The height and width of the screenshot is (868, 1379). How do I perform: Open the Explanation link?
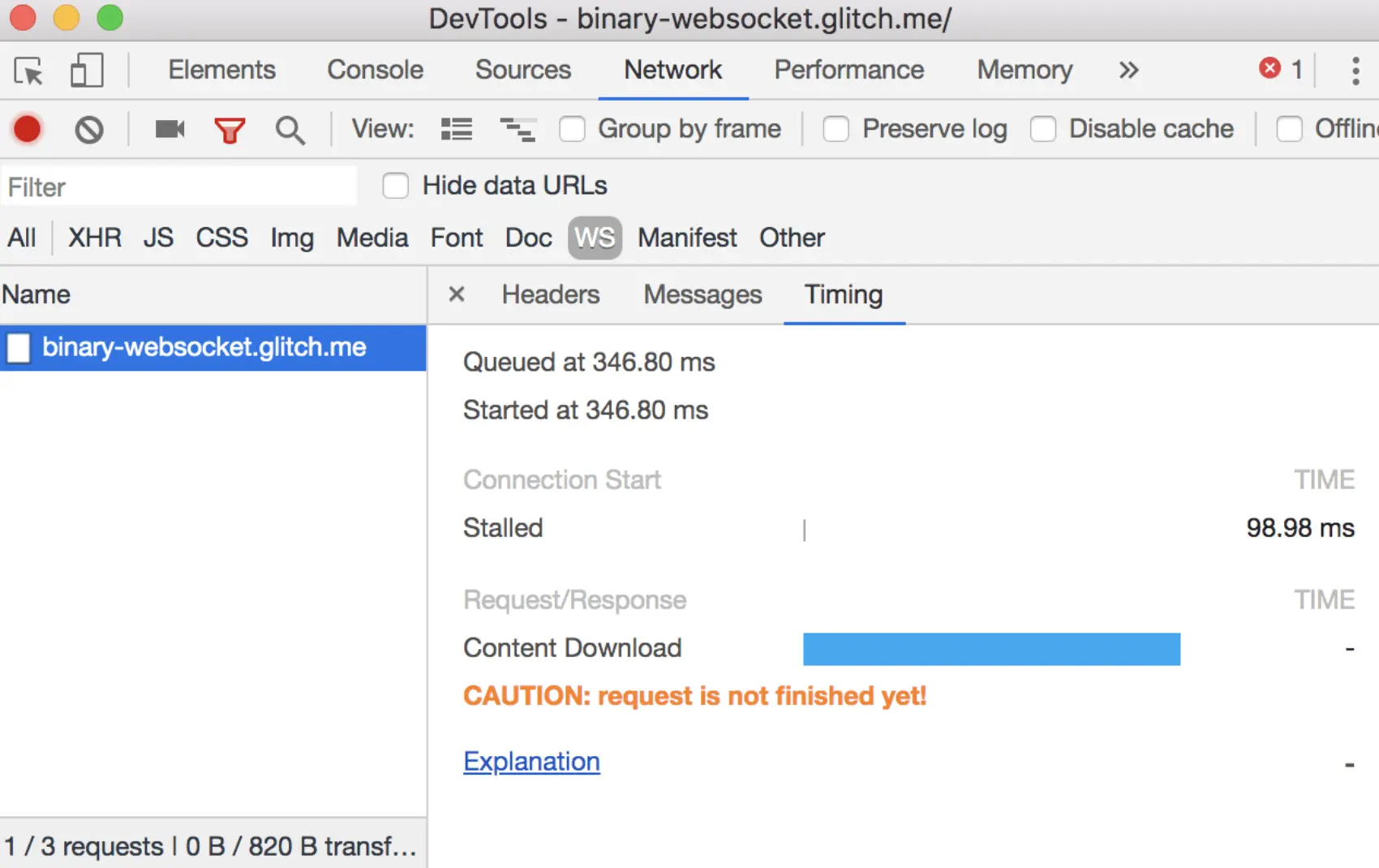coord(531,762)
